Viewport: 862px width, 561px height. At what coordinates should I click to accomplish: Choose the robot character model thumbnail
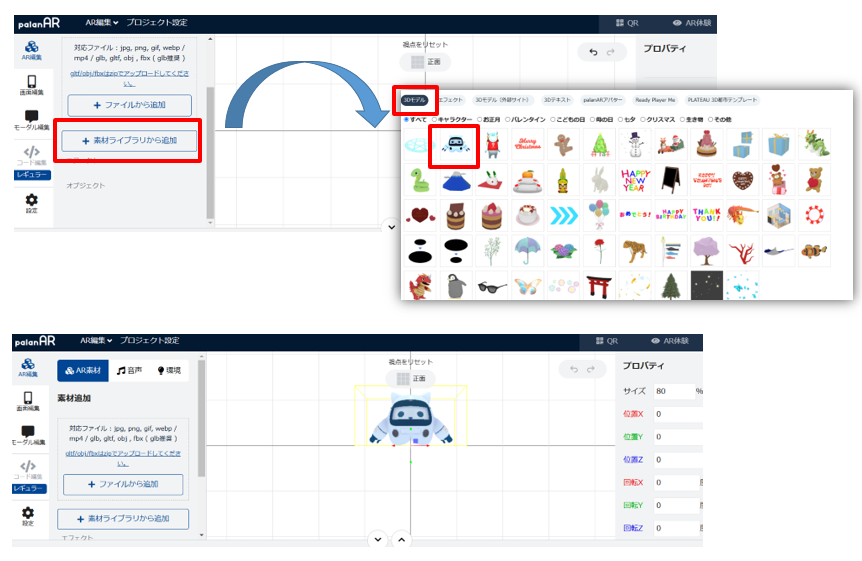(x=455, y=145)
